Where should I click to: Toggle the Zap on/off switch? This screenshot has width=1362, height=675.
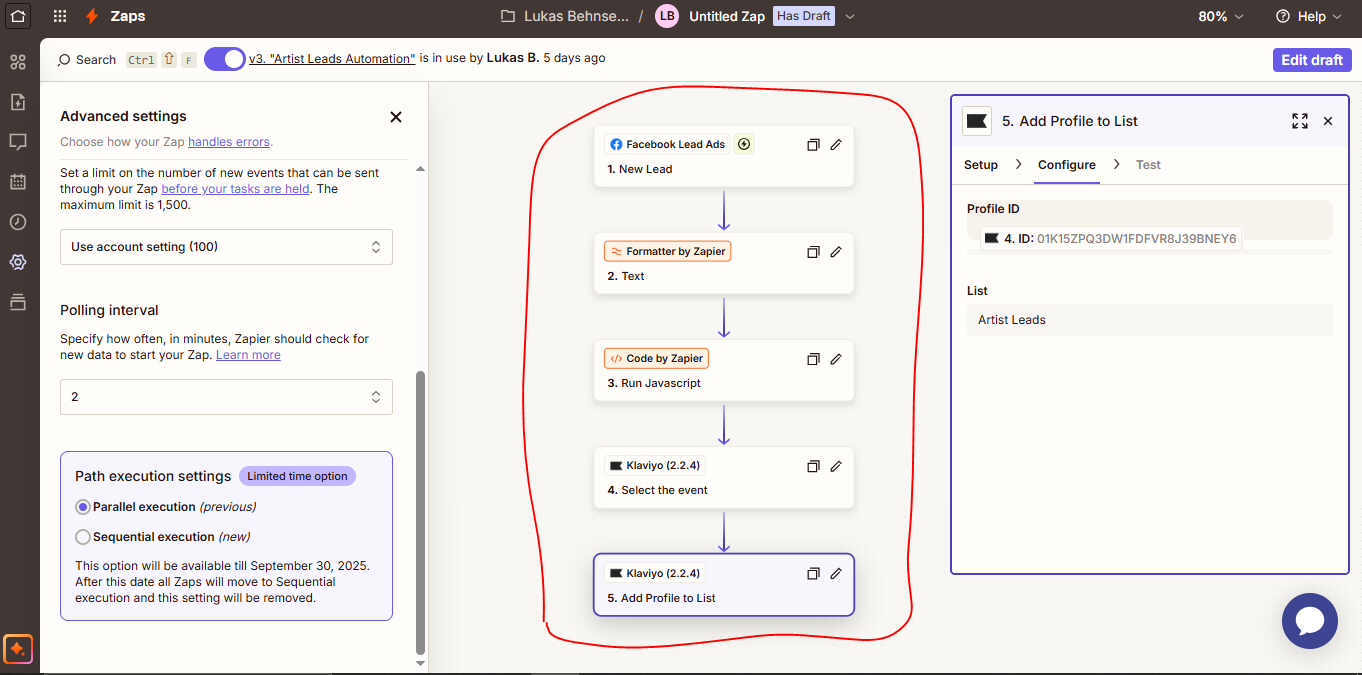pyautogui.click(x=224, y=59)
